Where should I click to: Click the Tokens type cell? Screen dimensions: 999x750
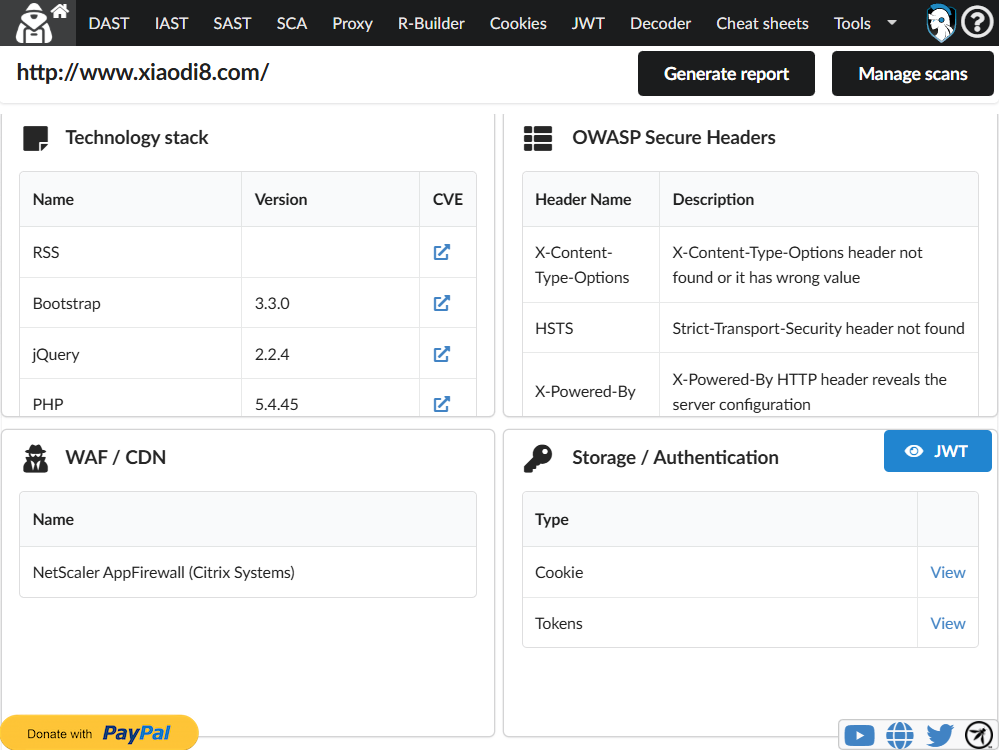[719, 623]
